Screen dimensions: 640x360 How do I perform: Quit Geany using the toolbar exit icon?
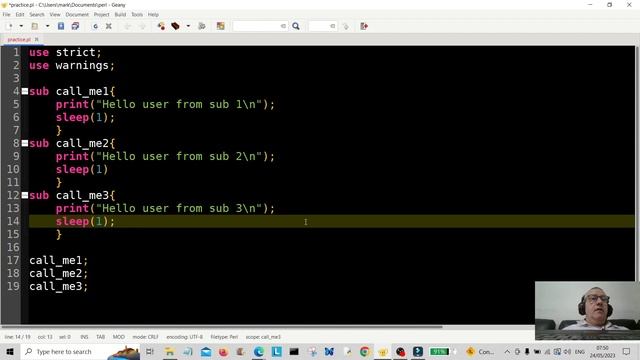[364, 26]
